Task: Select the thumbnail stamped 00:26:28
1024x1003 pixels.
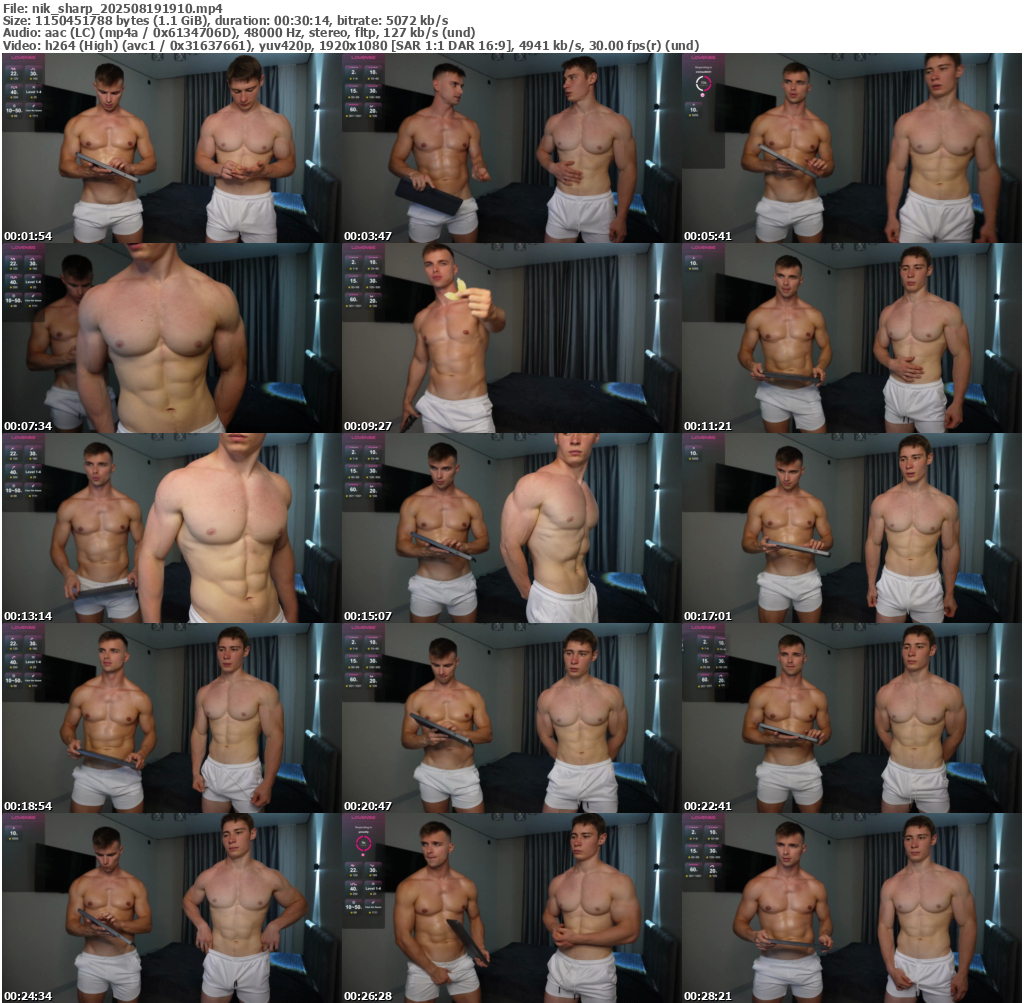Action: [511, 908]
